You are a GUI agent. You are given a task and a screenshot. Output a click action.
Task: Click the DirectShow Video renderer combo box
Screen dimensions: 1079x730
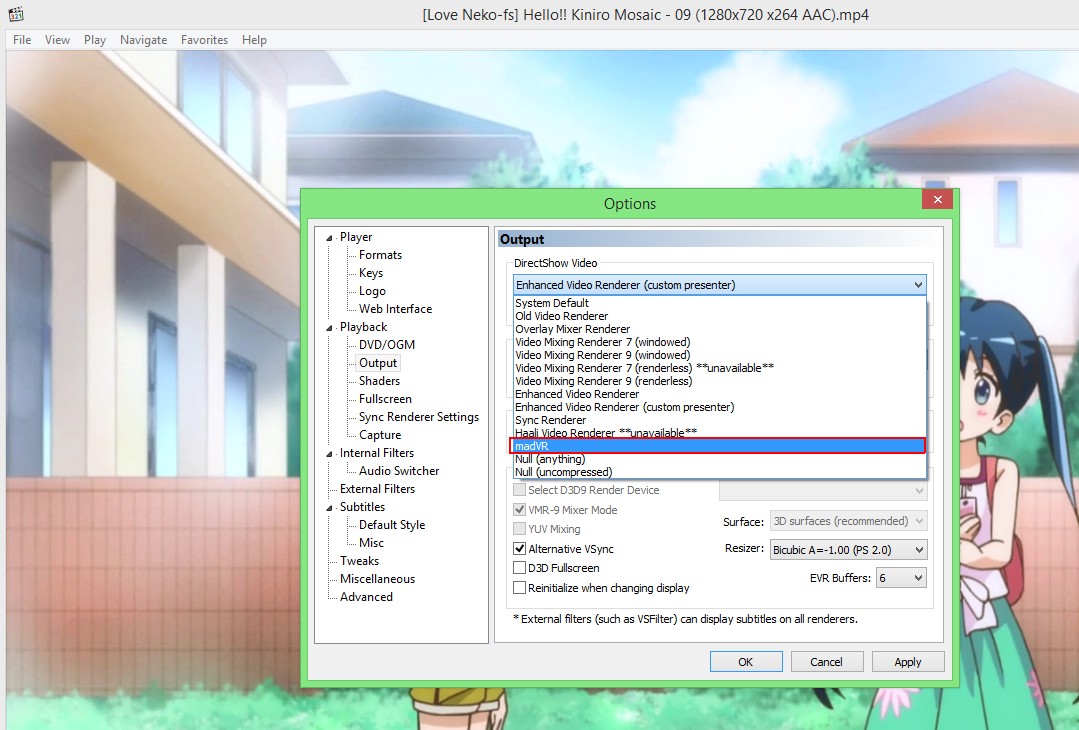pos(719,285)
